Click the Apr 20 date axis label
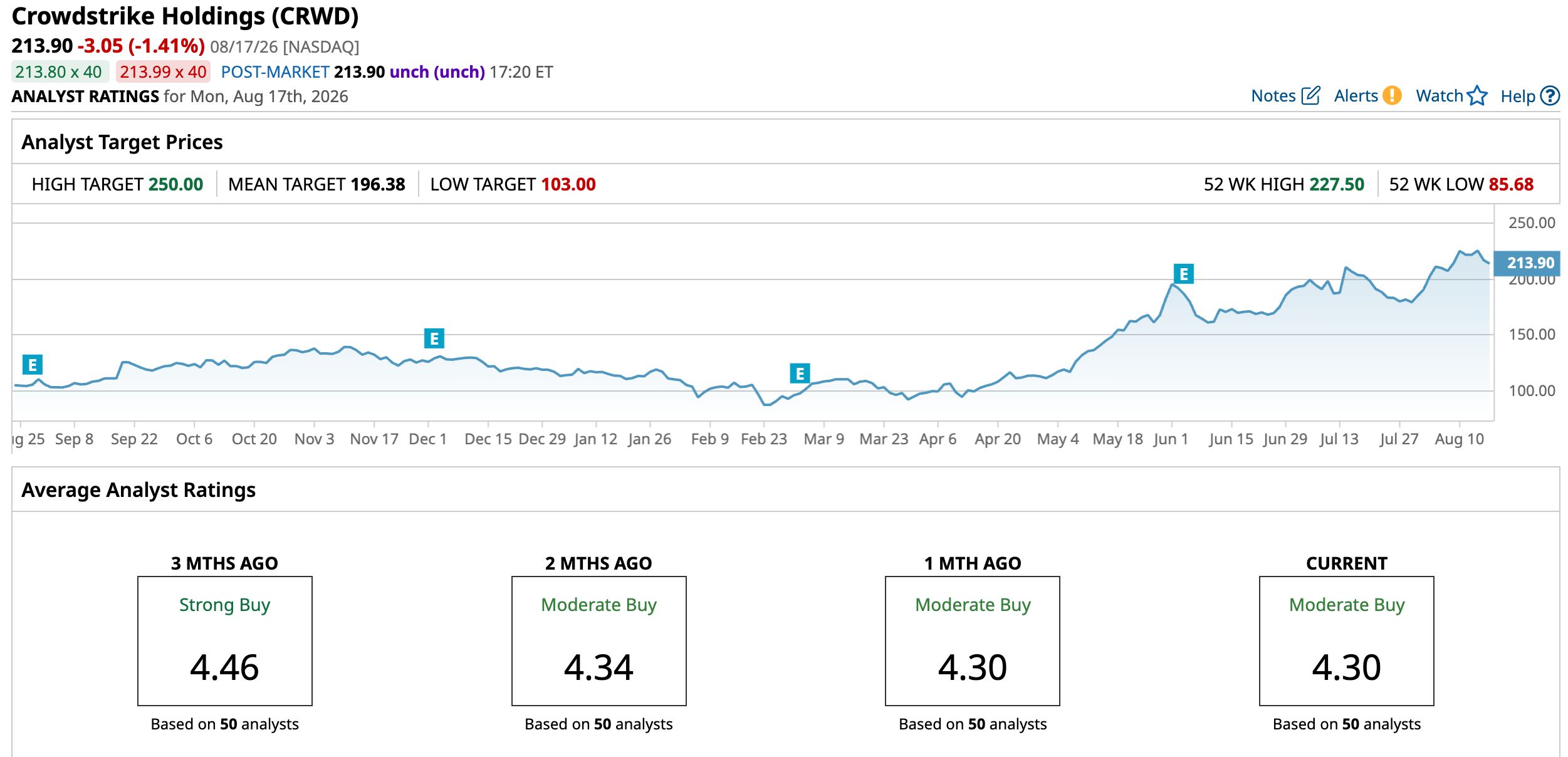This screenshot has width=1568, height=757. coord(998,439)
